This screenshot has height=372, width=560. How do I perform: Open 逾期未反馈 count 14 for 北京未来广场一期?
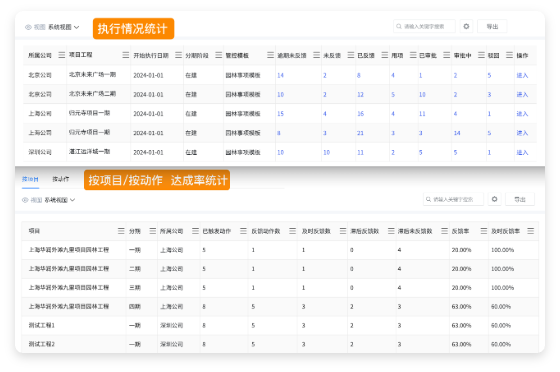280,75
